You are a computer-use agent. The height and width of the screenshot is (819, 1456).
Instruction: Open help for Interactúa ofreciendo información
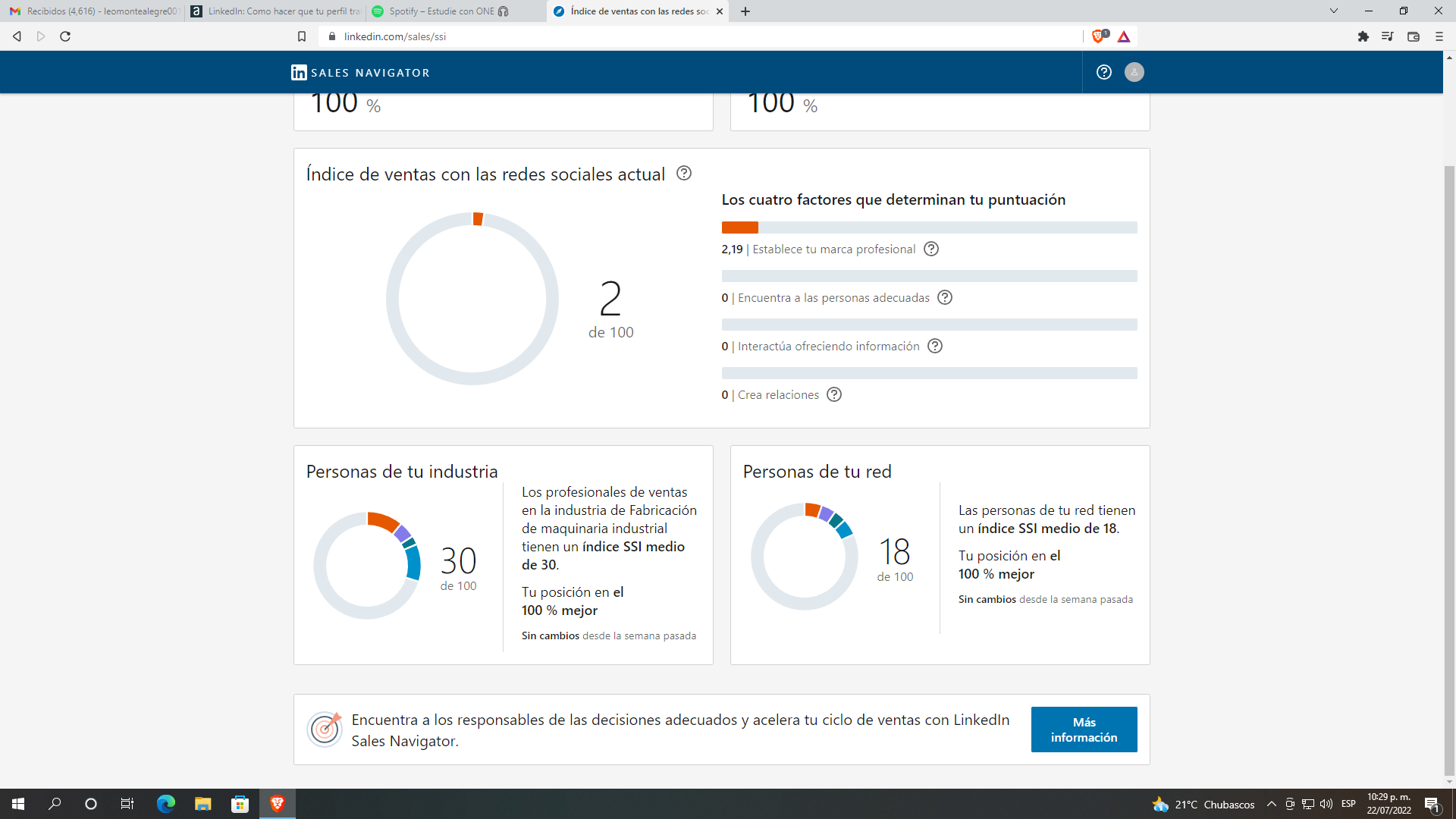935,347
